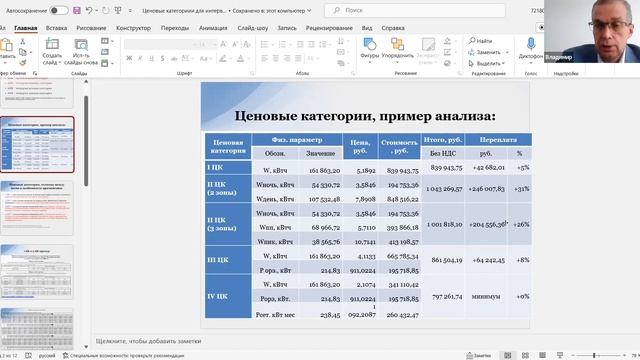Switch to Normal view icon
The width and height of the screenshot is (640, 360).
507,356
